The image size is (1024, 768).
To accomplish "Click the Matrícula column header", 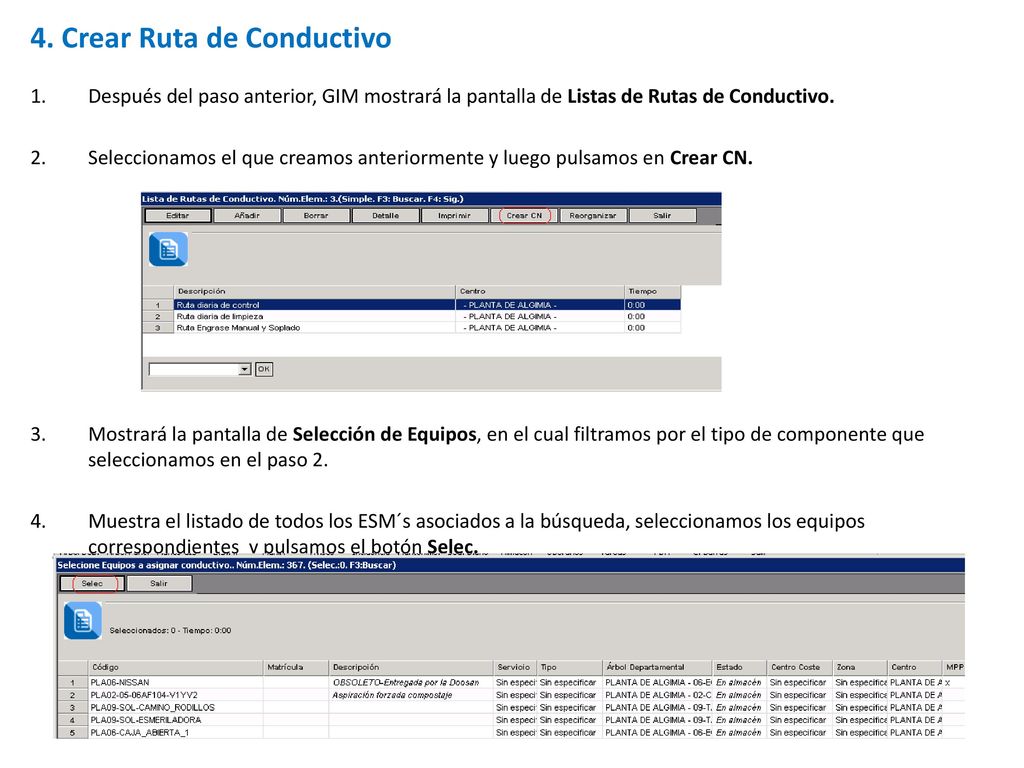I will coord(296,667).
